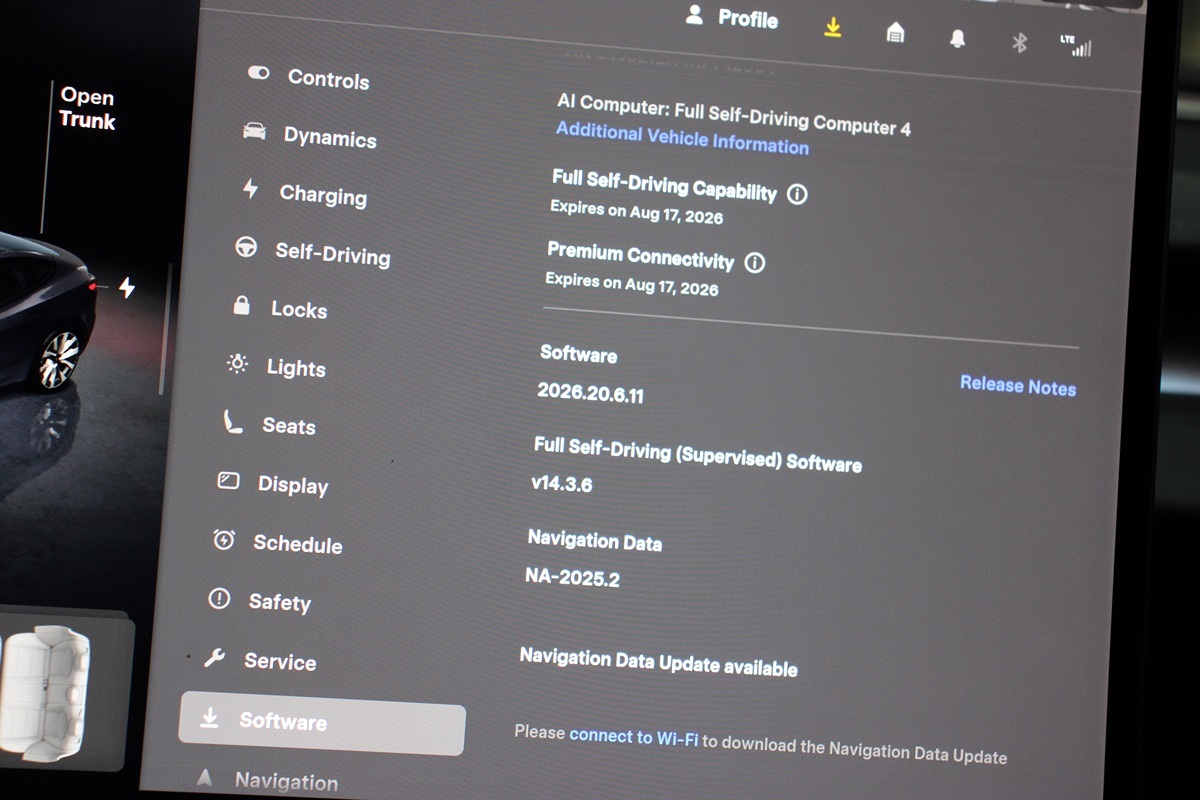The image size is (1200, 800).
Task: Open Additional Vehicle Information link
Action: point(682,138)
